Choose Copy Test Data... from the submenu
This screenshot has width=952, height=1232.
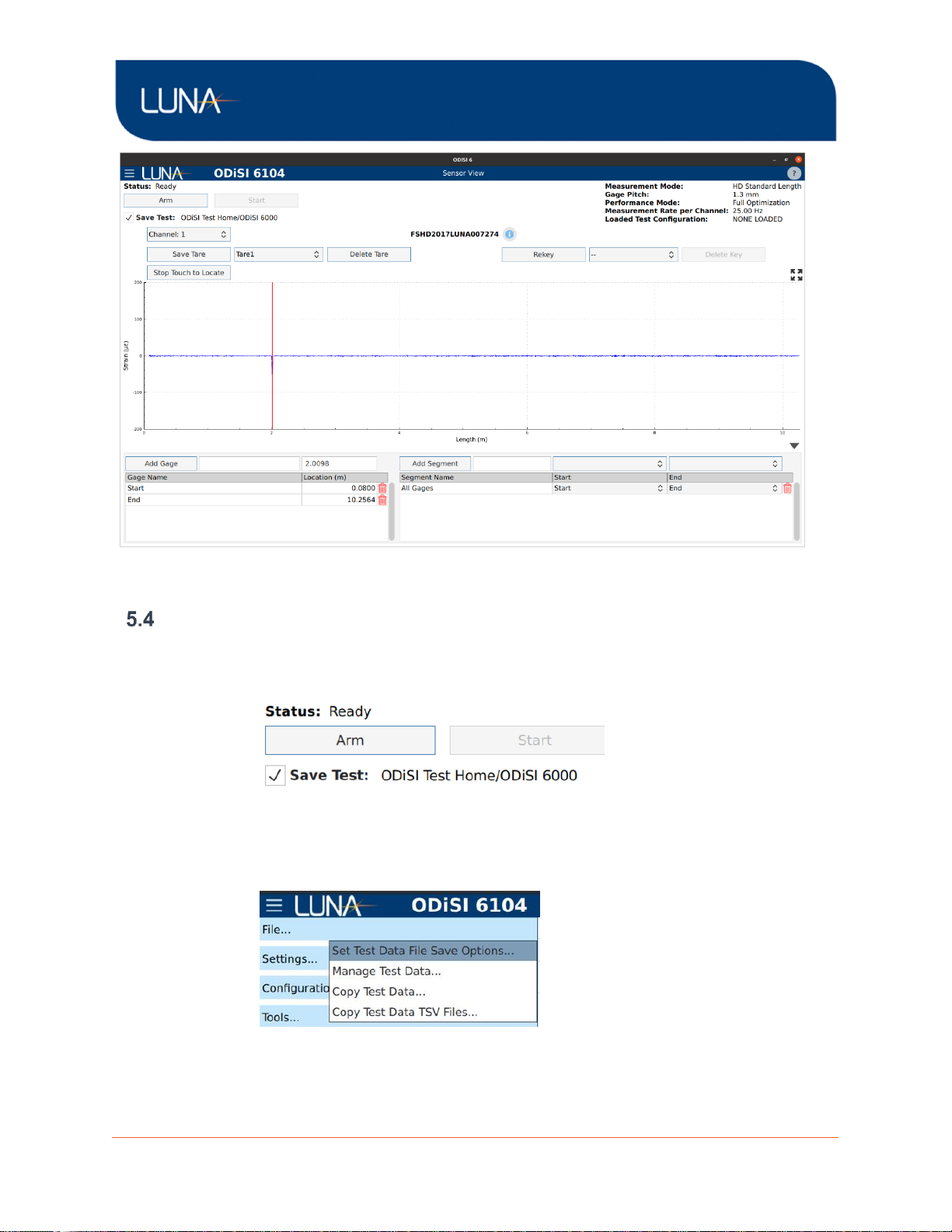(x=433, y=992)
